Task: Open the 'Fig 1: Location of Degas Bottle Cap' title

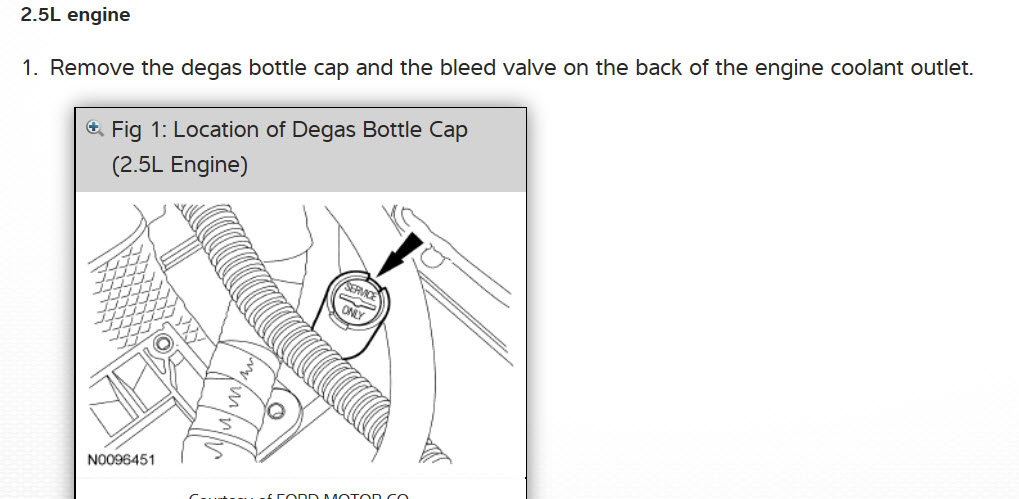Action: [289, 129]
